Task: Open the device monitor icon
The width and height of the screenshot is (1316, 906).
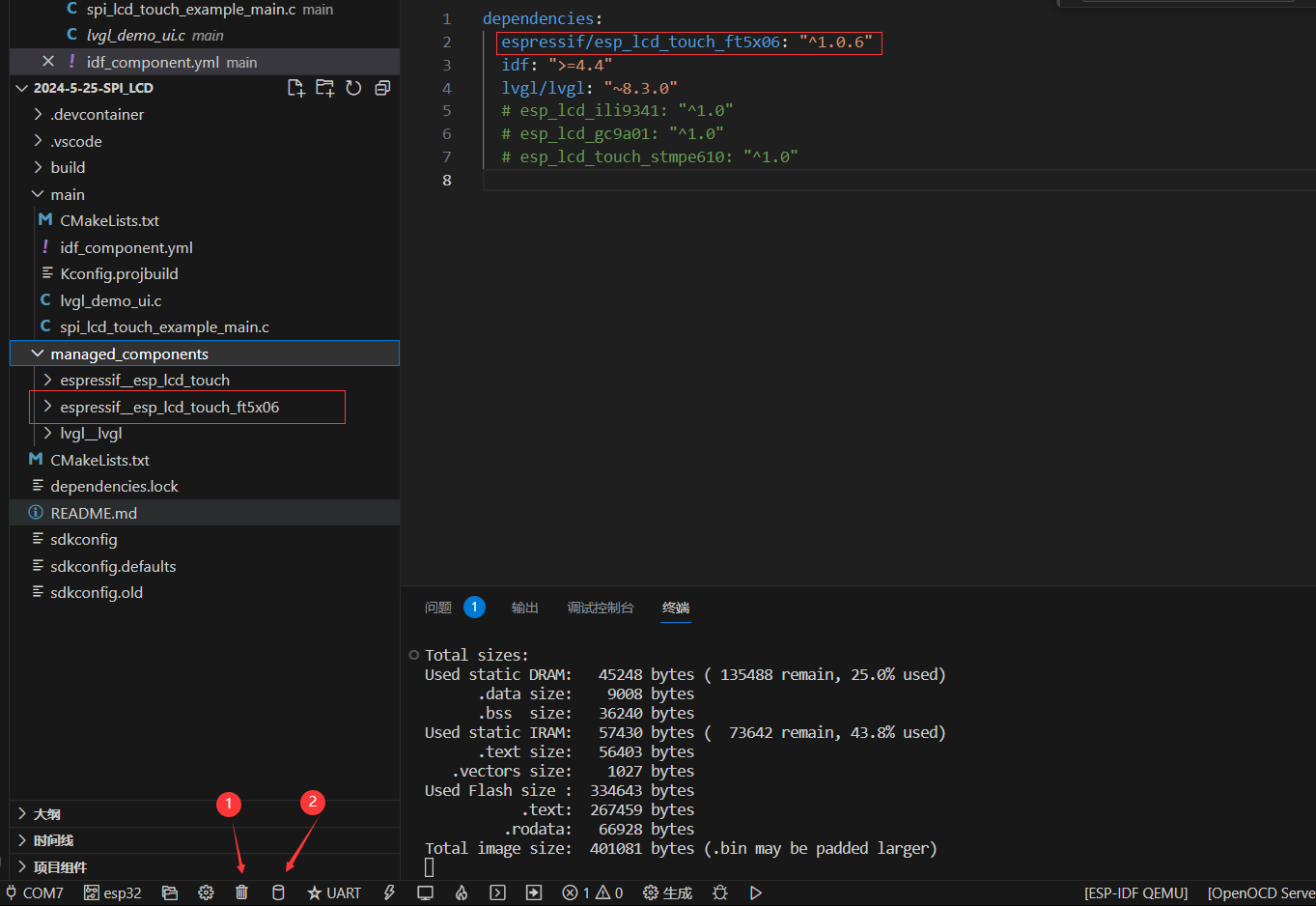Action: [x=425, y=892]
